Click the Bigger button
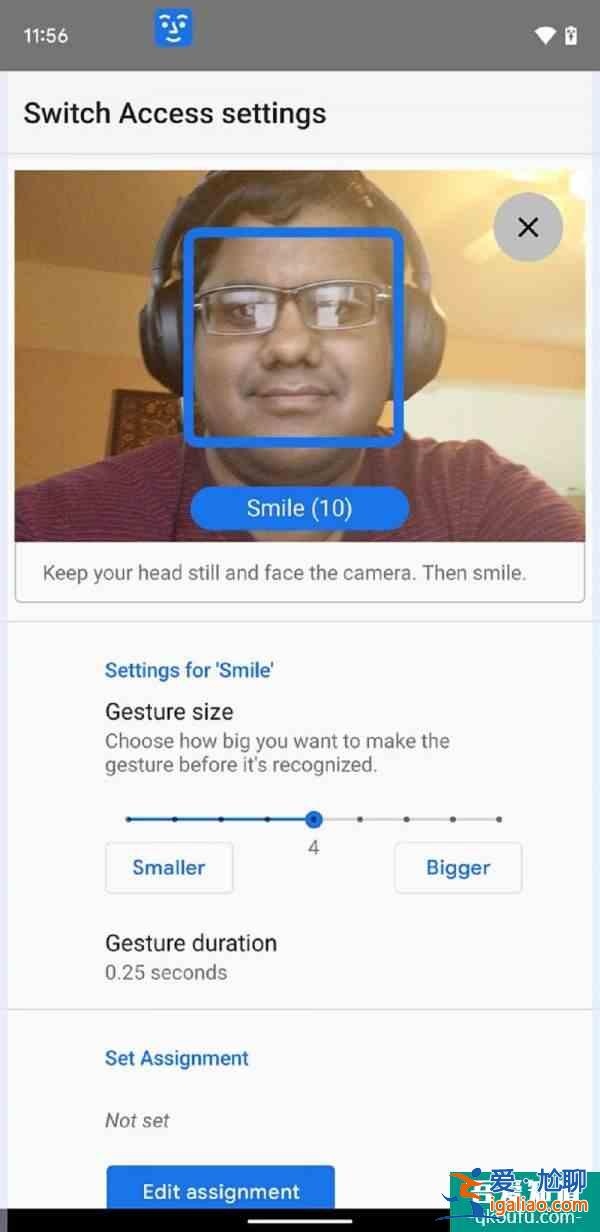 click(x=458, y=867)
